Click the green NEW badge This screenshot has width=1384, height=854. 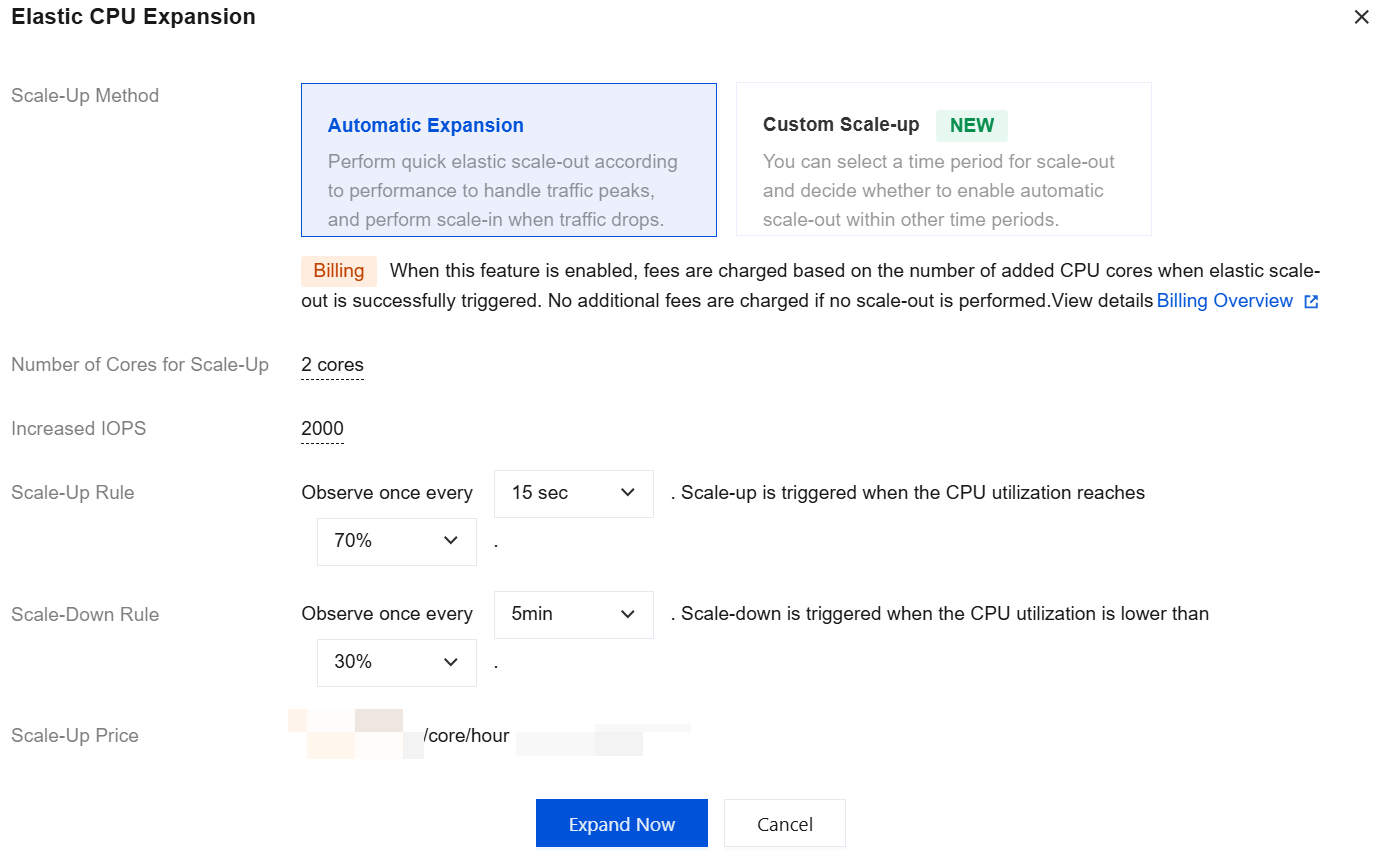971,125
